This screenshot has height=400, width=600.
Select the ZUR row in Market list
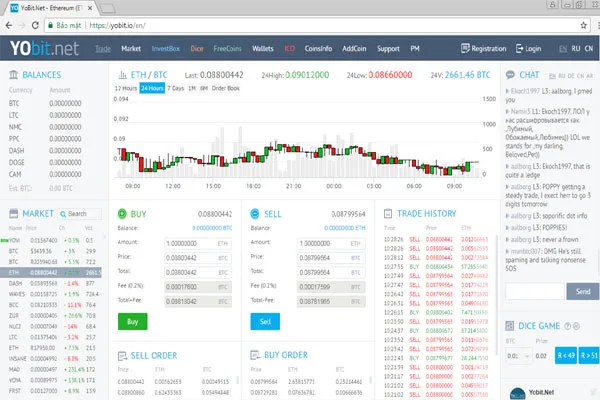tap(51, 315)
